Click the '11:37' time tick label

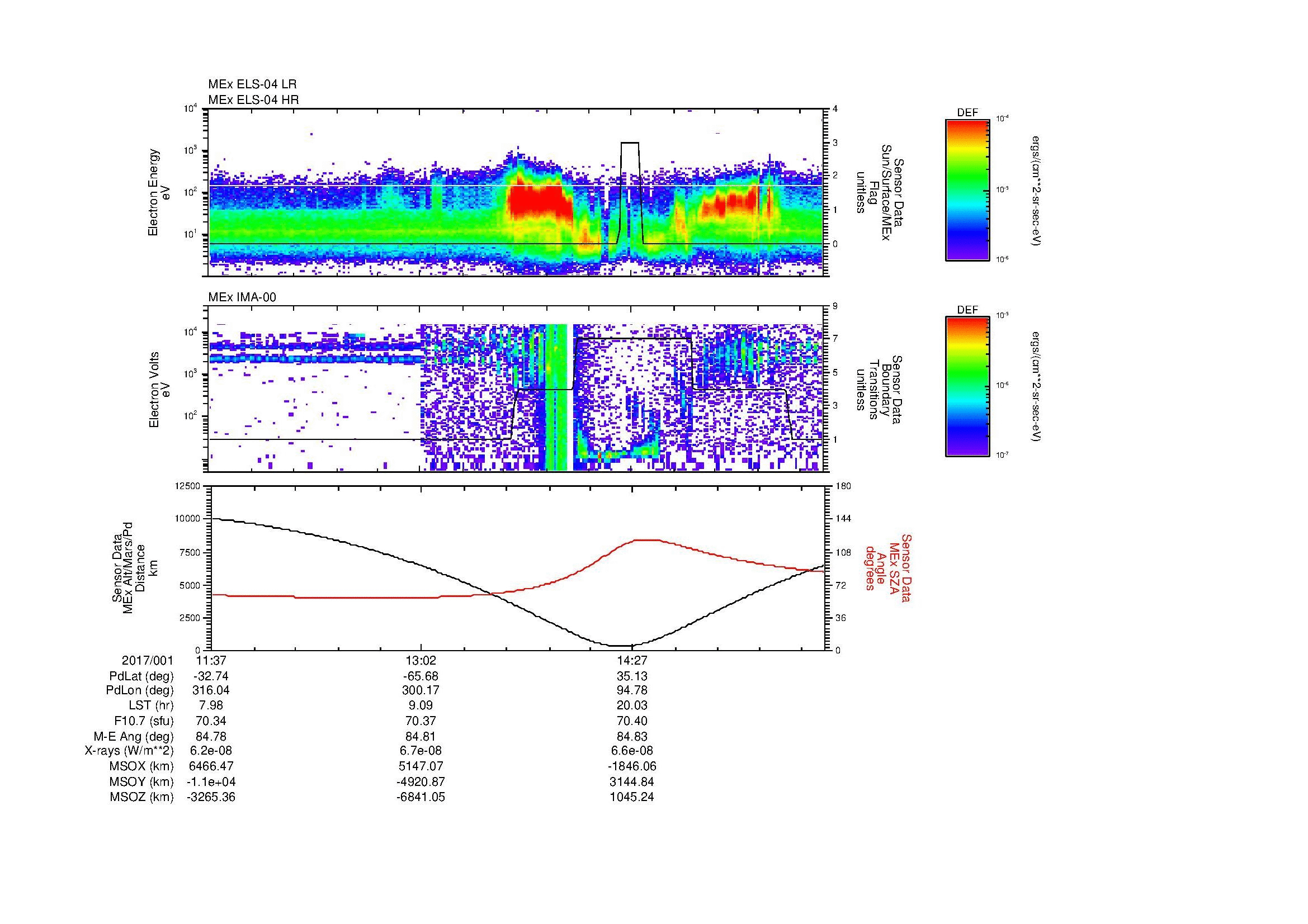point(211,661)
